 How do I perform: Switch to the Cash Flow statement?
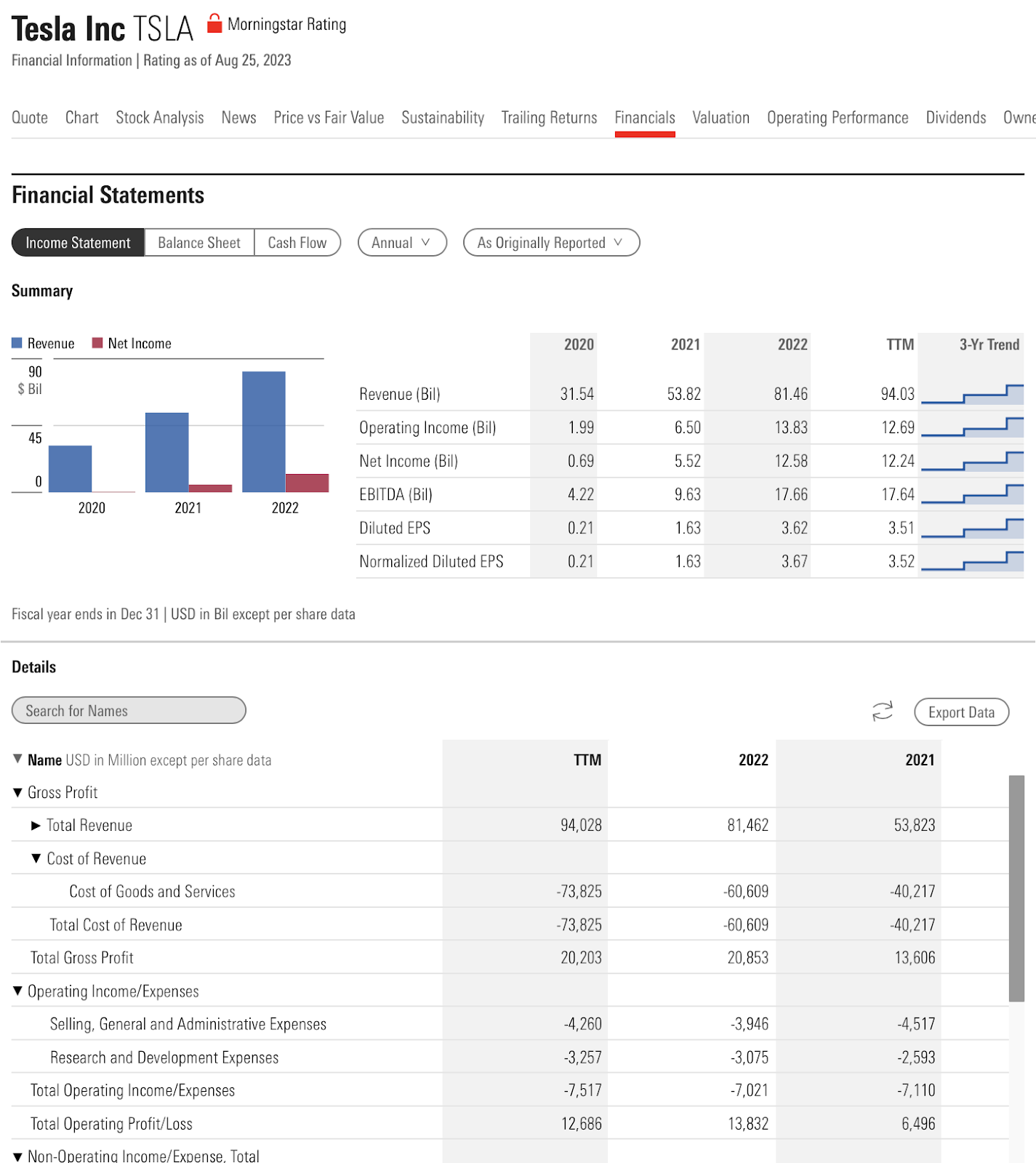click(x=297, y=243)
